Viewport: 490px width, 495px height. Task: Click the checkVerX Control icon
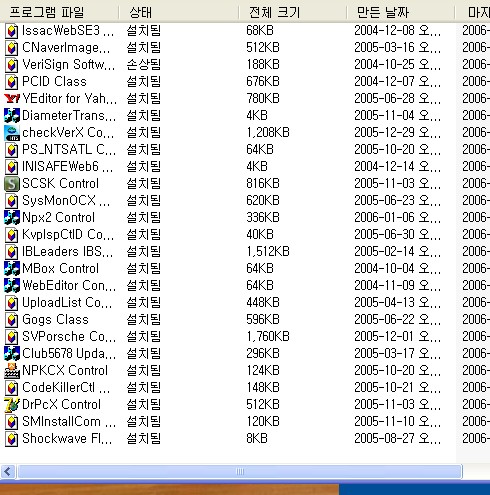pos(12,132)
